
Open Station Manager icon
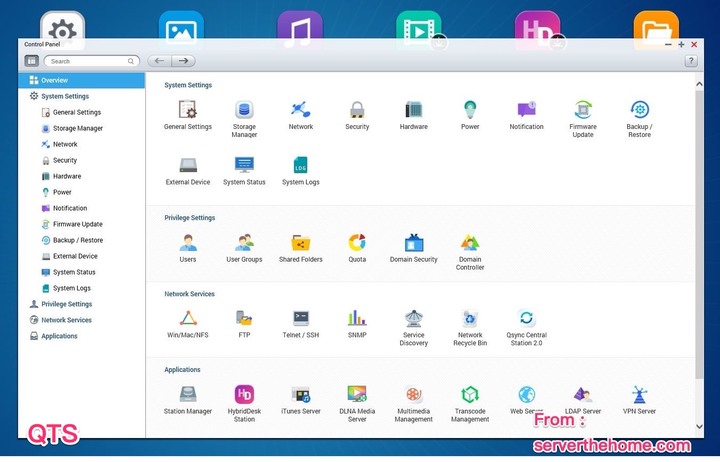pos(188,394)
